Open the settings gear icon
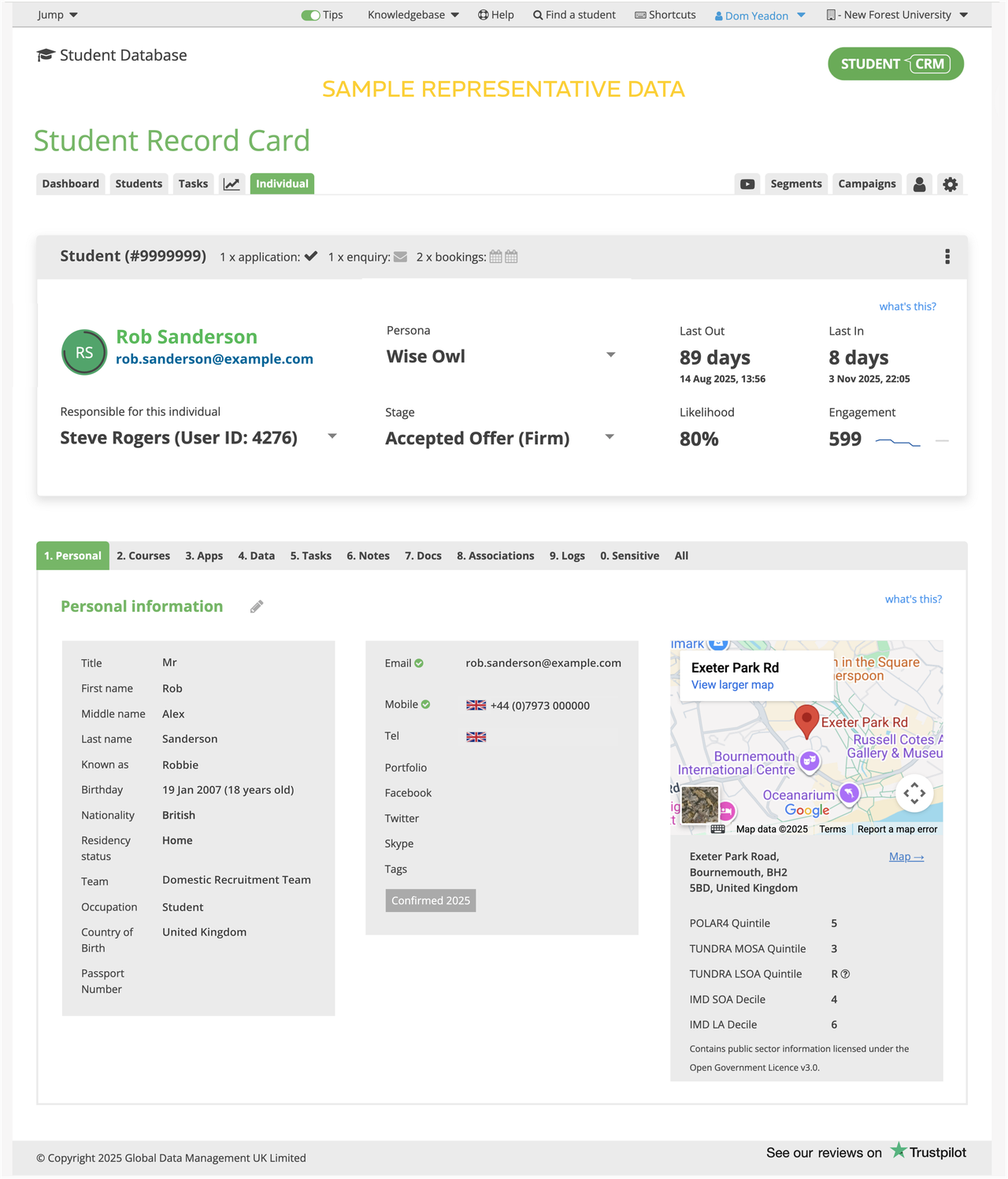 click(x=950, y=184)
